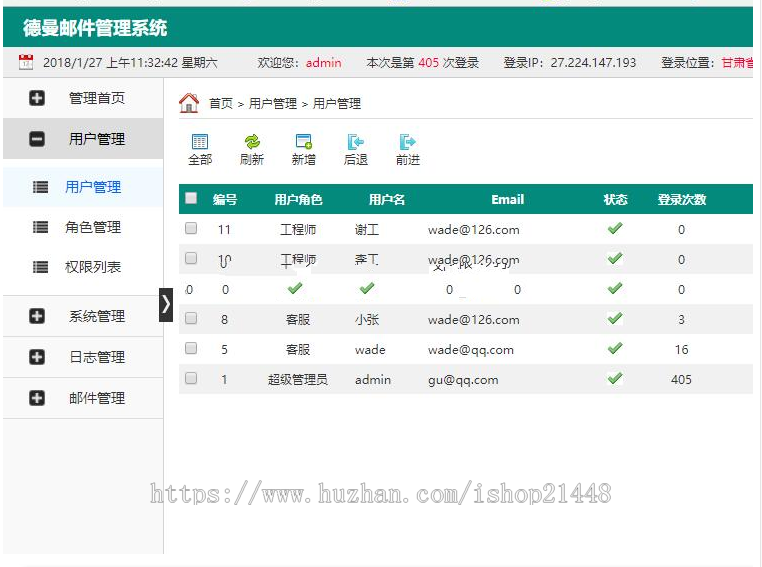Click list icon next to 用户管理 submenu
The height and width of the screenshot is (567, 762).
(40, 187)
